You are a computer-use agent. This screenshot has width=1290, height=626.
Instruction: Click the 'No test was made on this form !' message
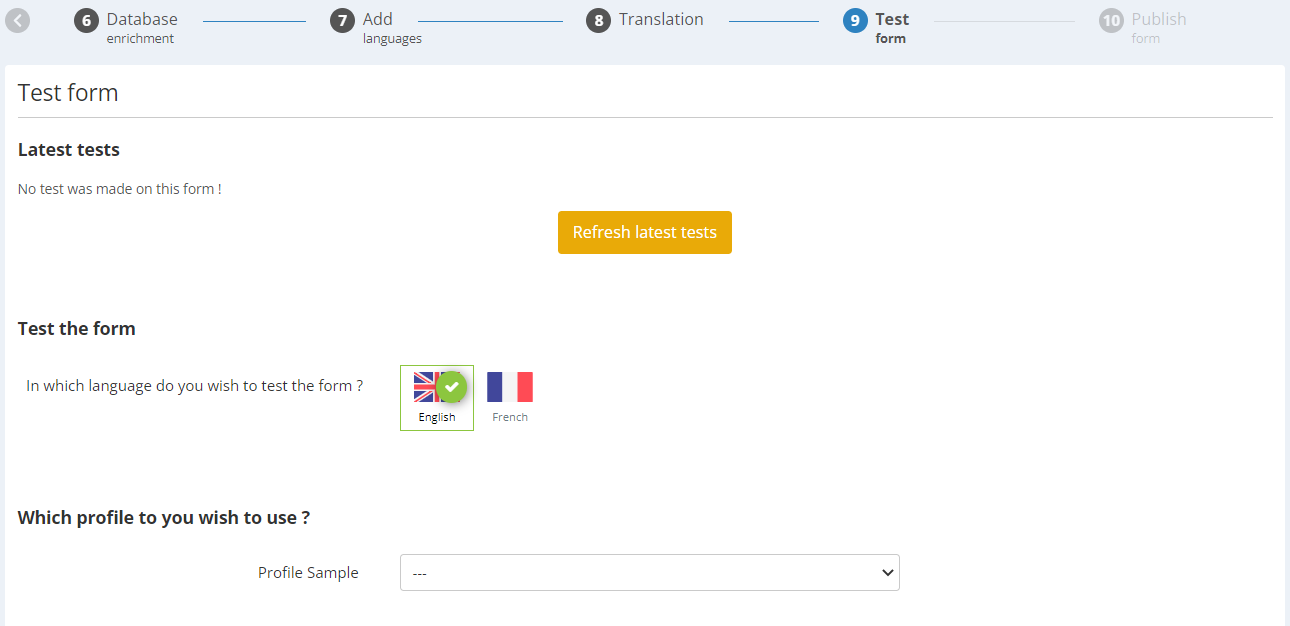tap(120, 189)
